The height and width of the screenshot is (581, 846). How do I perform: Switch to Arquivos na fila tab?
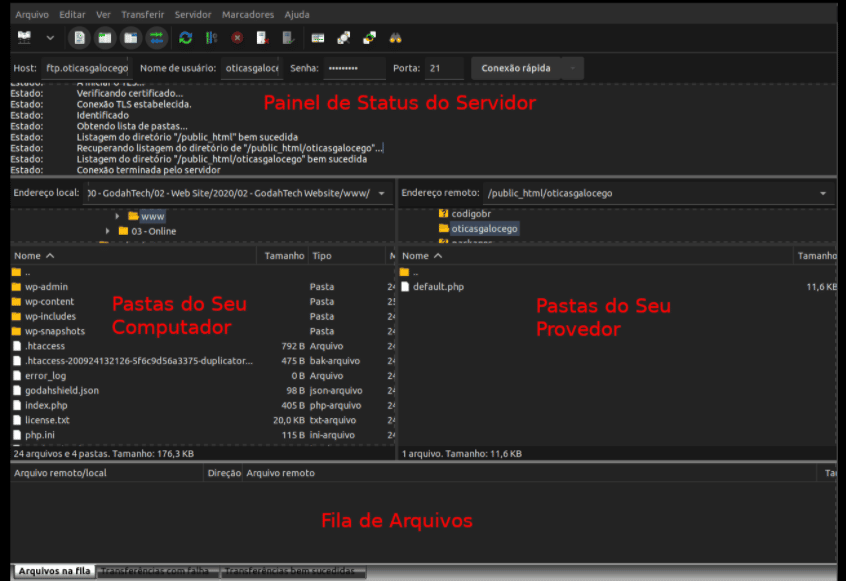click(54, 571)
